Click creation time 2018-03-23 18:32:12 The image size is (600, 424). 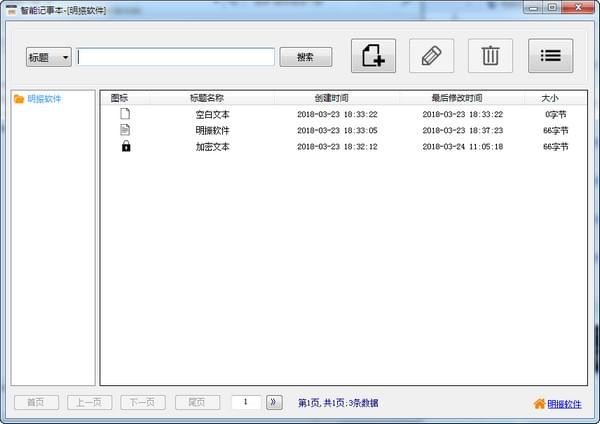point(337,147)
